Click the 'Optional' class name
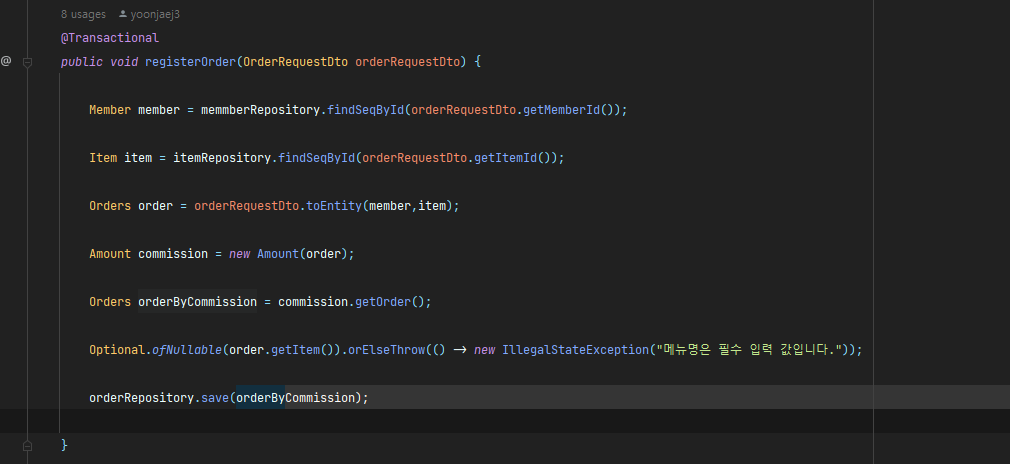Viewport: 1010px width, 464px height. click(x=117, y=350)
